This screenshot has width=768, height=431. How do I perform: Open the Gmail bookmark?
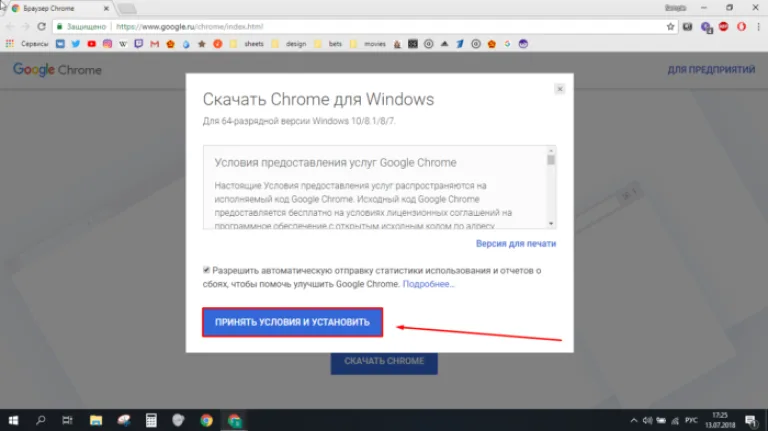tap(155, 44)
